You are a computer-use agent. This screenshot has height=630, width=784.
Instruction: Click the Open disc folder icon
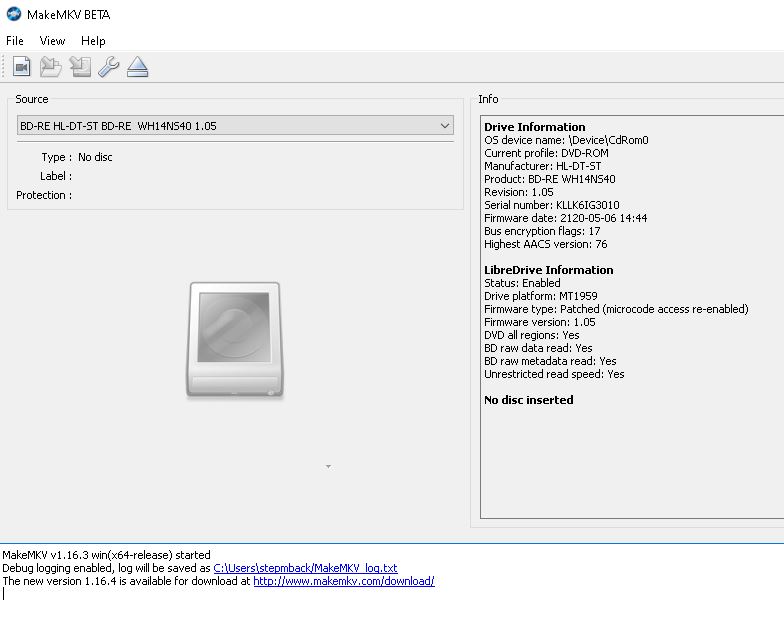point(50,66)
